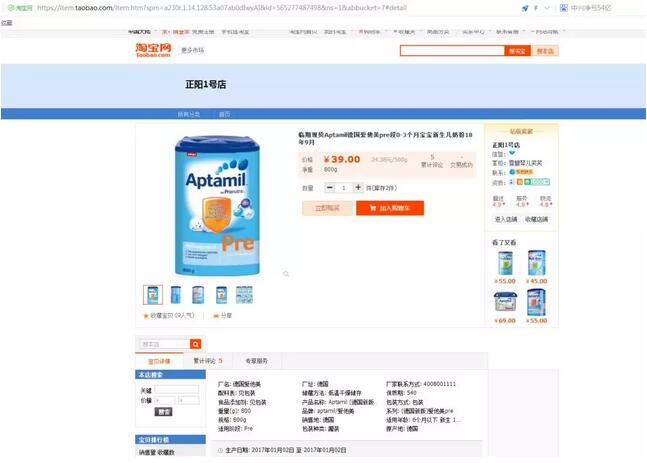Switch to the 累计评论 tab

pyautogui.click(x=208, y=361)
